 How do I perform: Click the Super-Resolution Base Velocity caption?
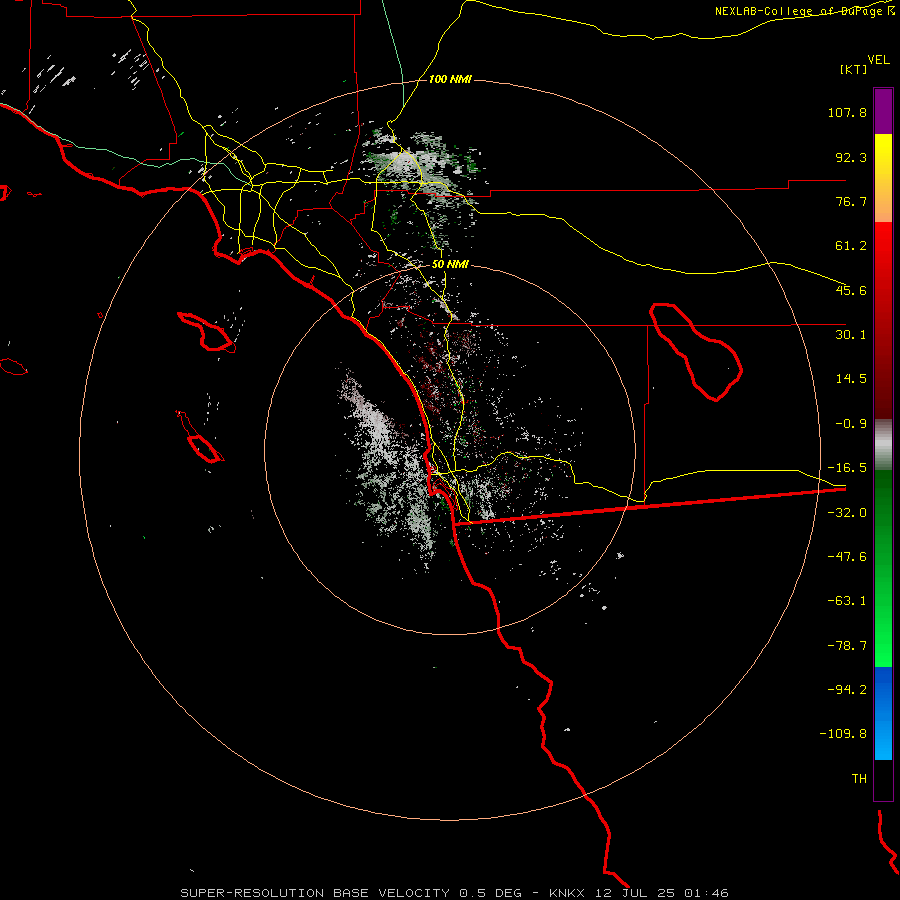click(x=351, y=893)
